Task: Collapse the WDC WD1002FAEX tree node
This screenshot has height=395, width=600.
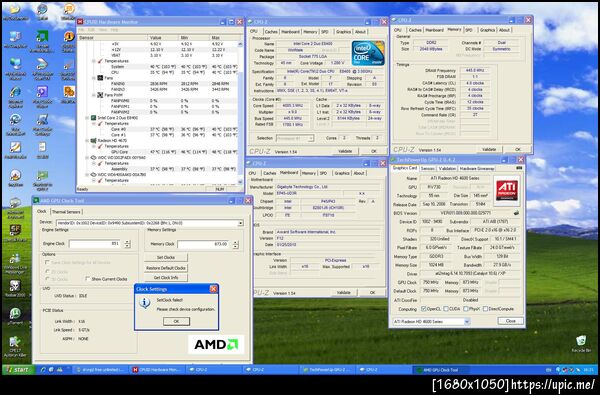Action: coord(87,157)
